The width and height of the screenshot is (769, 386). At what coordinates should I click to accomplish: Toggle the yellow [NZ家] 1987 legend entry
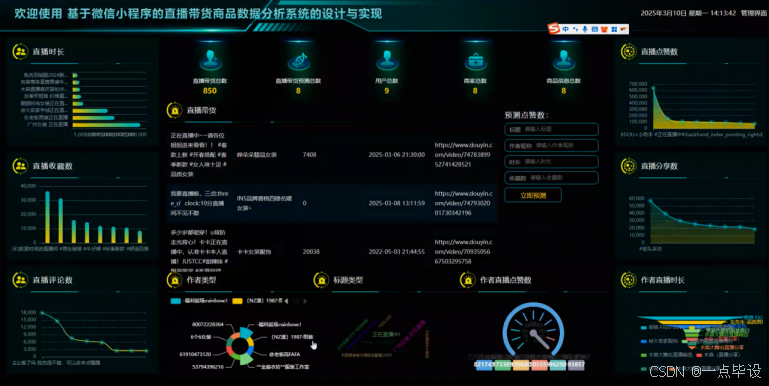pyautogui.click(x=257, y=301)
